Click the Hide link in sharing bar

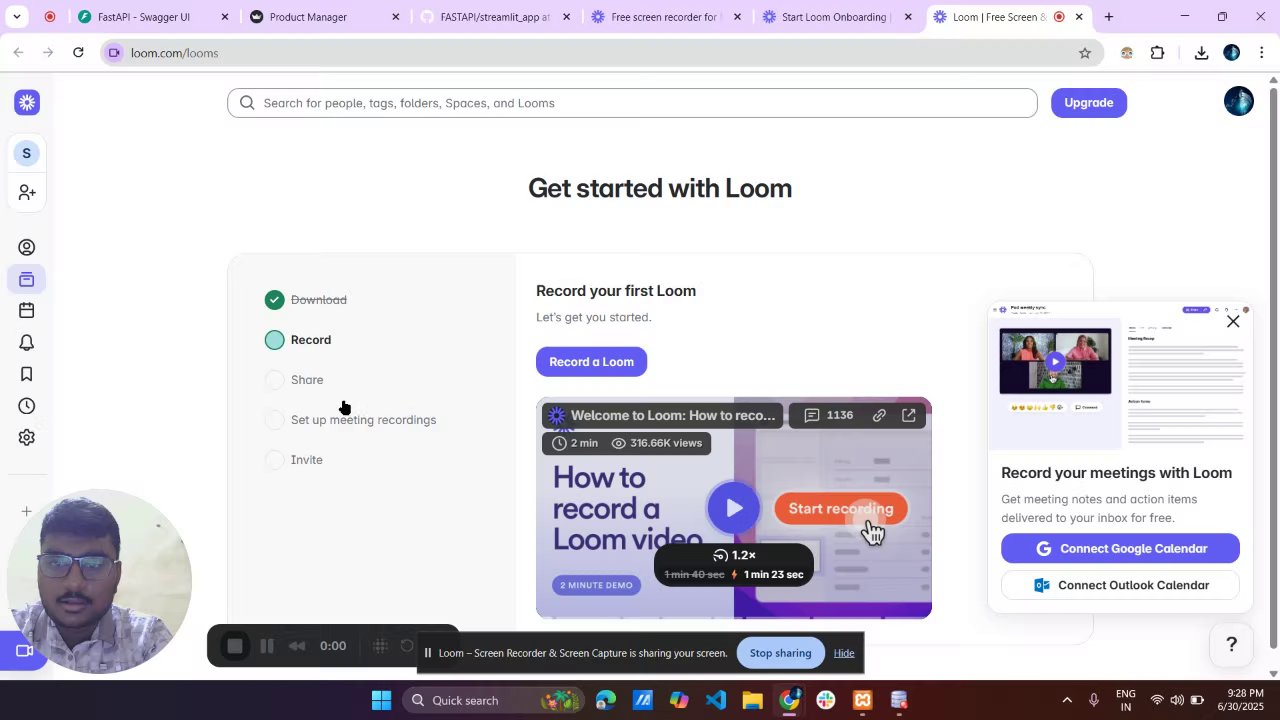(x=844, y=653)
